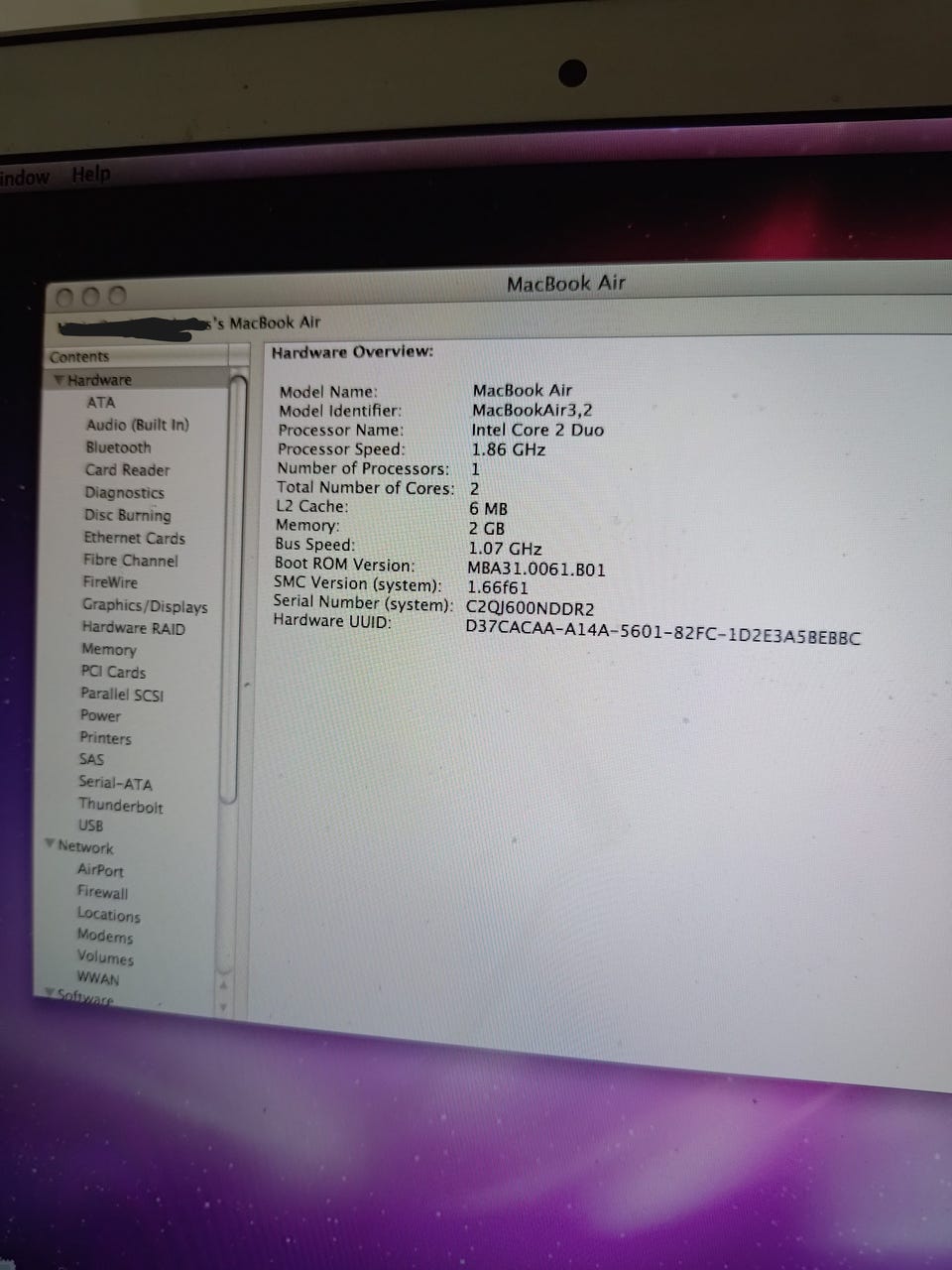
Task: Open the Card Reader entry
Action: (x=127, y=470)
